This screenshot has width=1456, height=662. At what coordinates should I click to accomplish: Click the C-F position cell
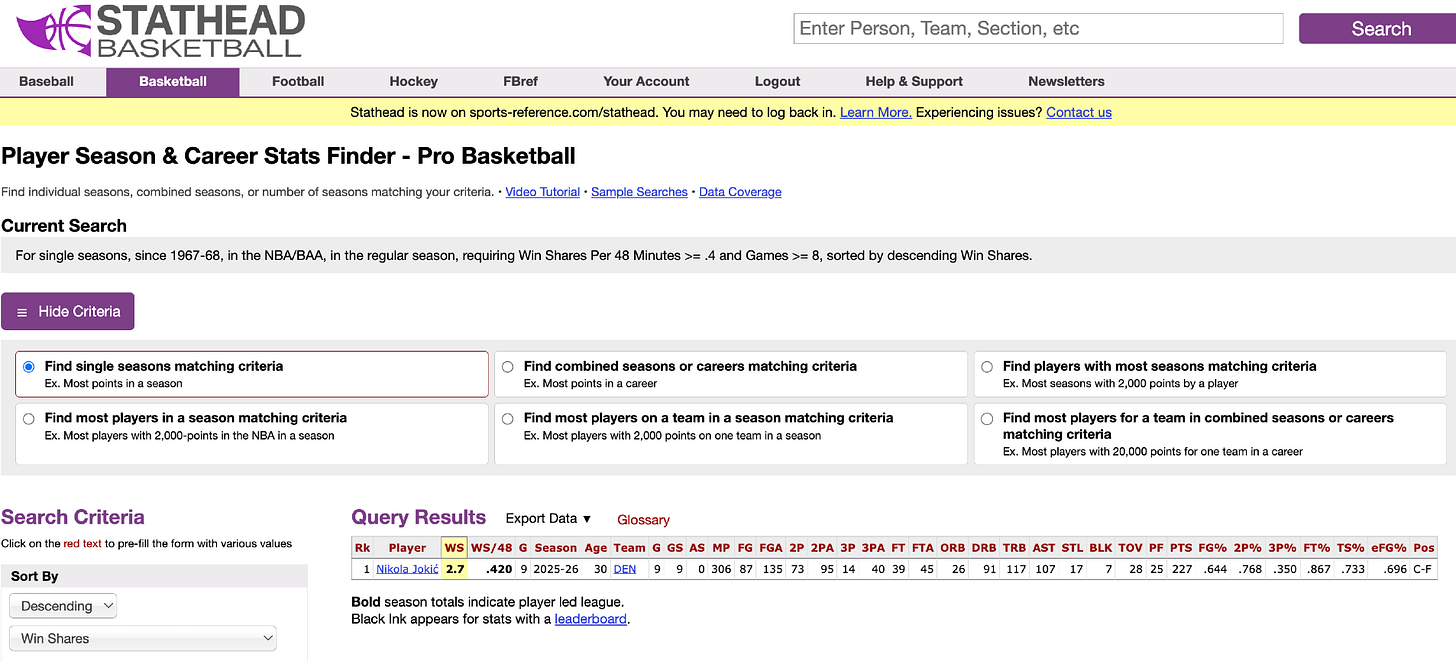(1424, 569)
